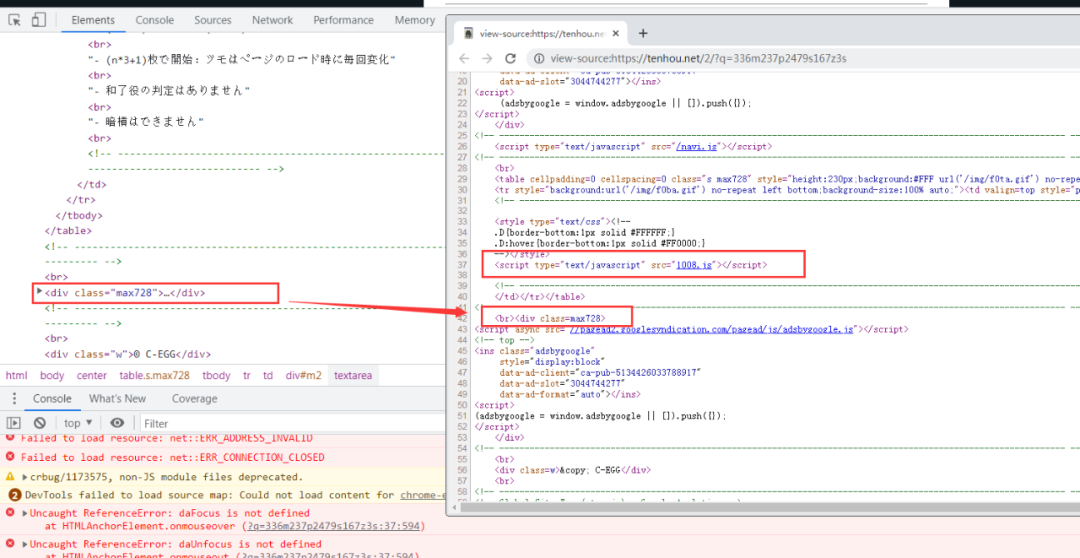
Task: Open a new browser tab with plus
Action: 643,33
